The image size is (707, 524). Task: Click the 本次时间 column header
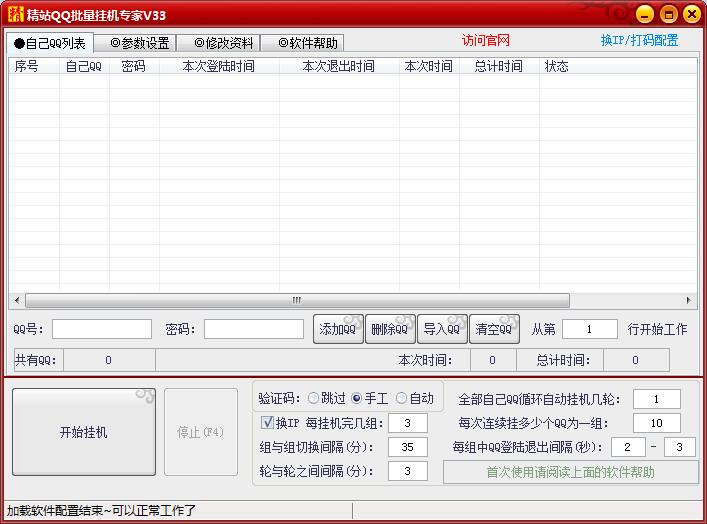pyautogui.click(x=429, y=67)
